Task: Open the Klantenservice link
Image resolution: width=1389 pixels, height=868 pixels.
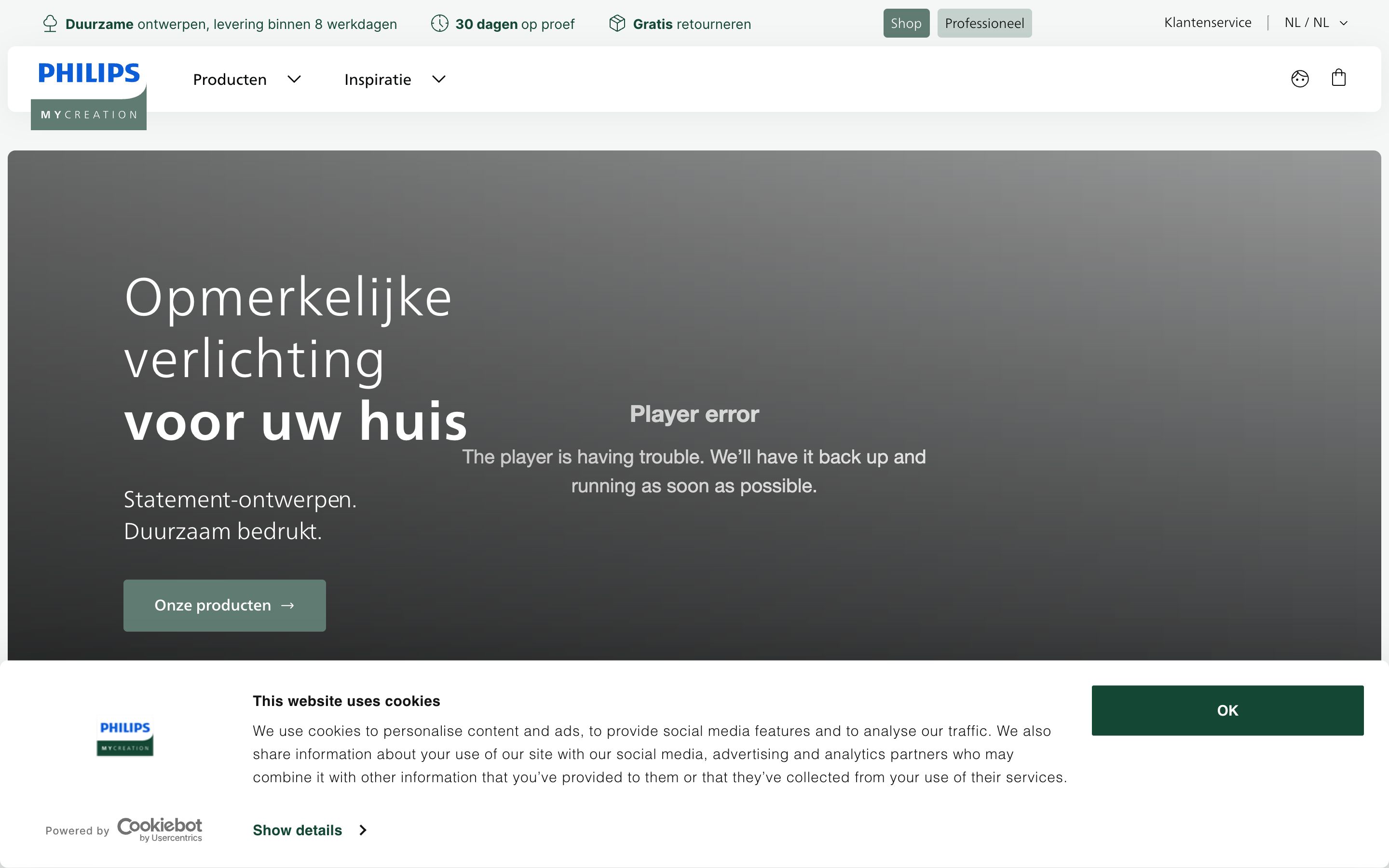Action: pyautogui.click(x=1208, y=22)
